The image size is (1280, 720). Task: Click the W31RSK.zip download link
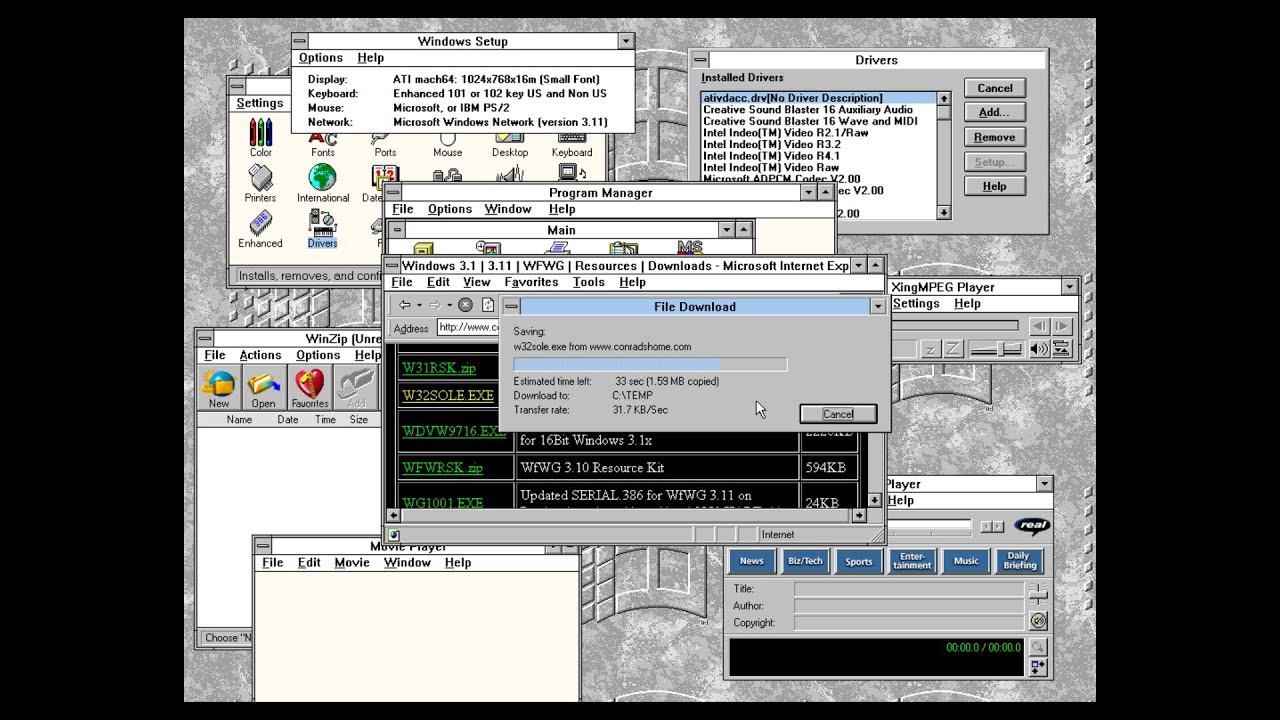coord(438,368)
